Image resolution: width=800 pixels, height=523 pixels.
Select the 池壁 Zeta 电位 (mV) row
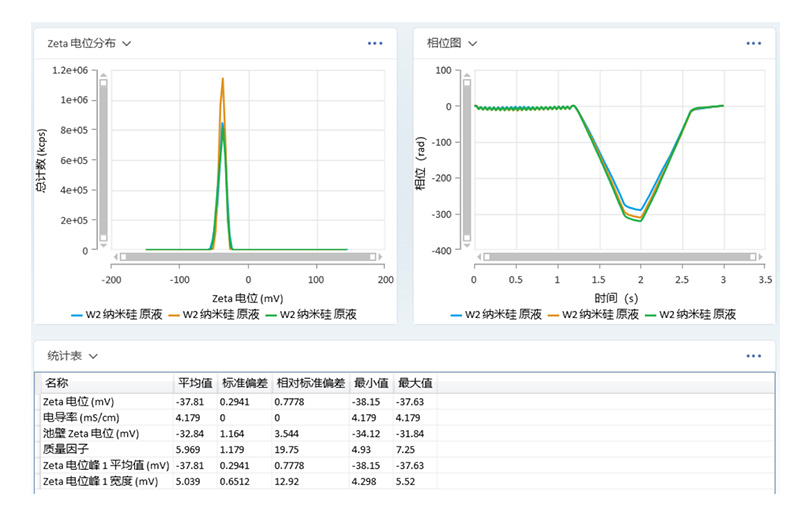(90, 433)
